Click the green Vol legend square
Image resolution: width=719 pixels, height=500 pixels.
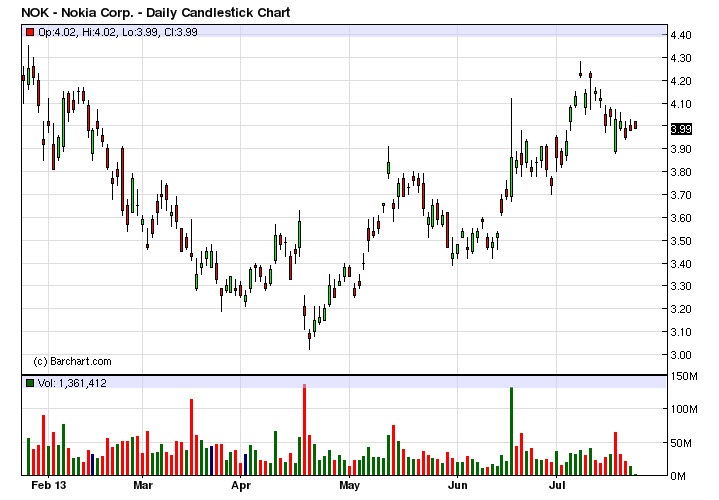tap(30, 383)
